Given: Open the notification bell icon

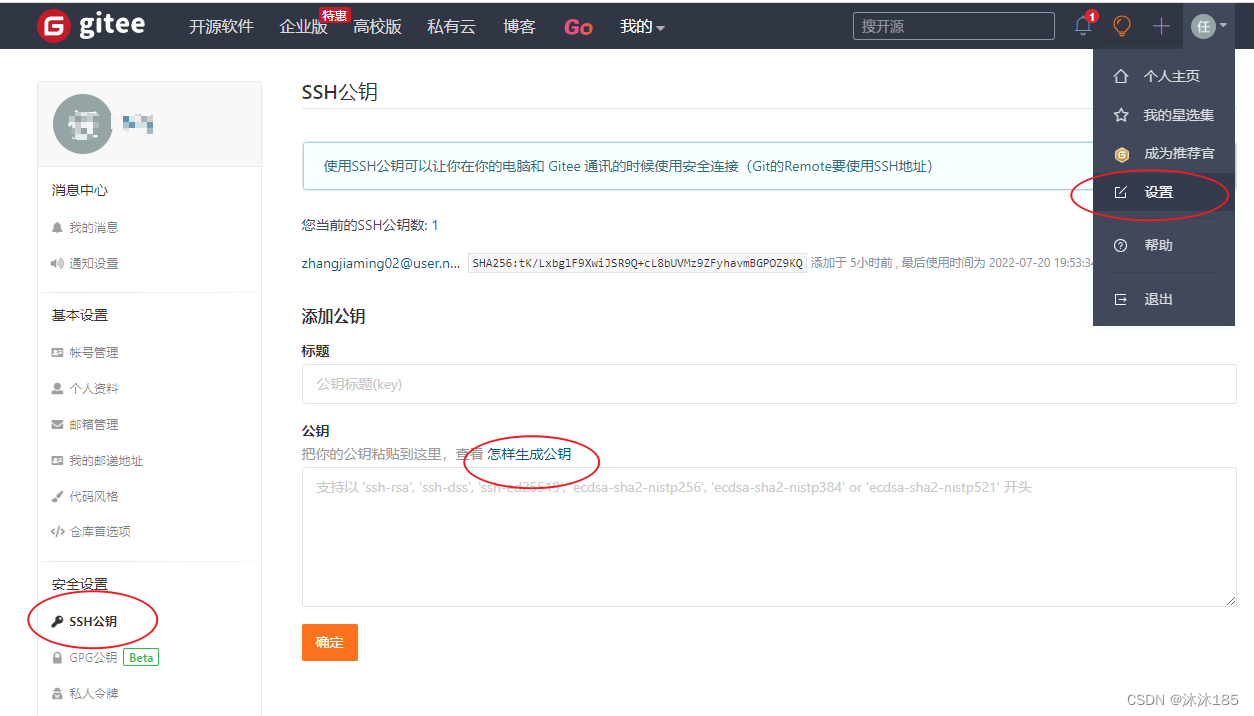Looking at the screenshot, I should tap(1081, 26).
